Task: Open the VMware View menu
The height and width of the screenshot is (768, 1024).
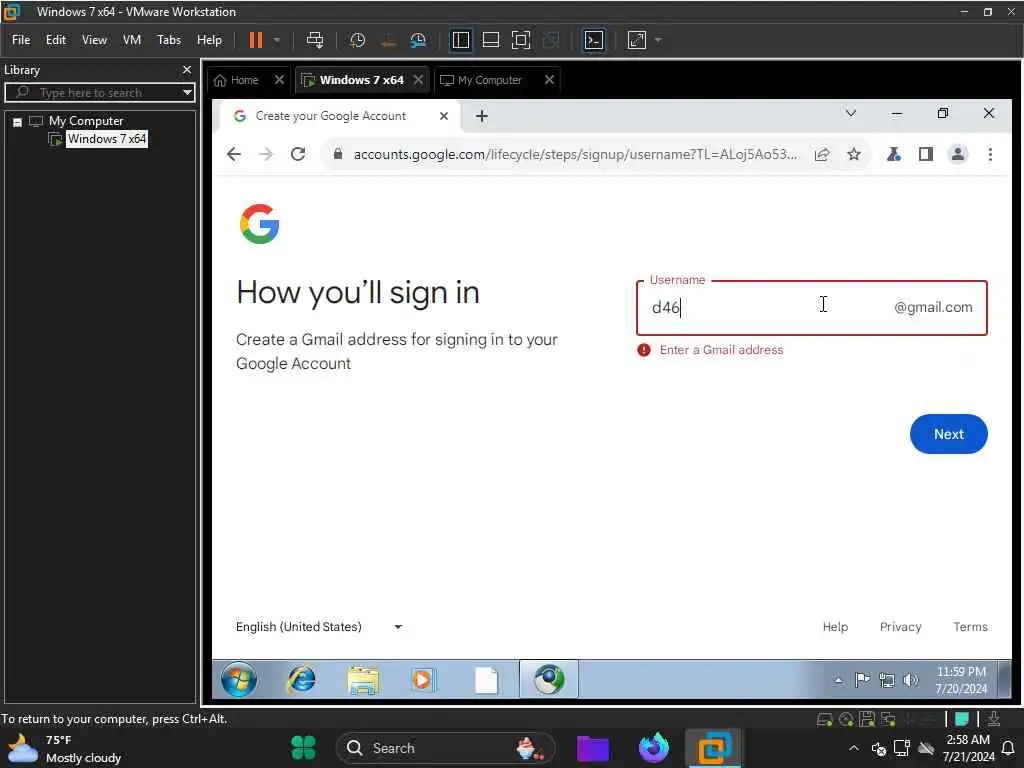Action: pos(94,40)
